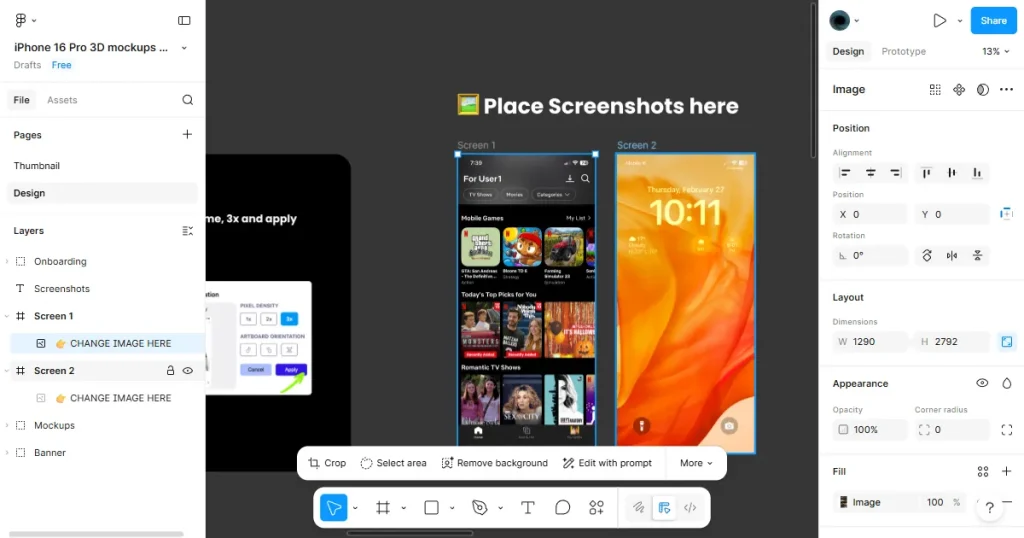Open the Thumbnail page
The image size is (1024, 538).
pyautogui.click(x=37, y=166)
